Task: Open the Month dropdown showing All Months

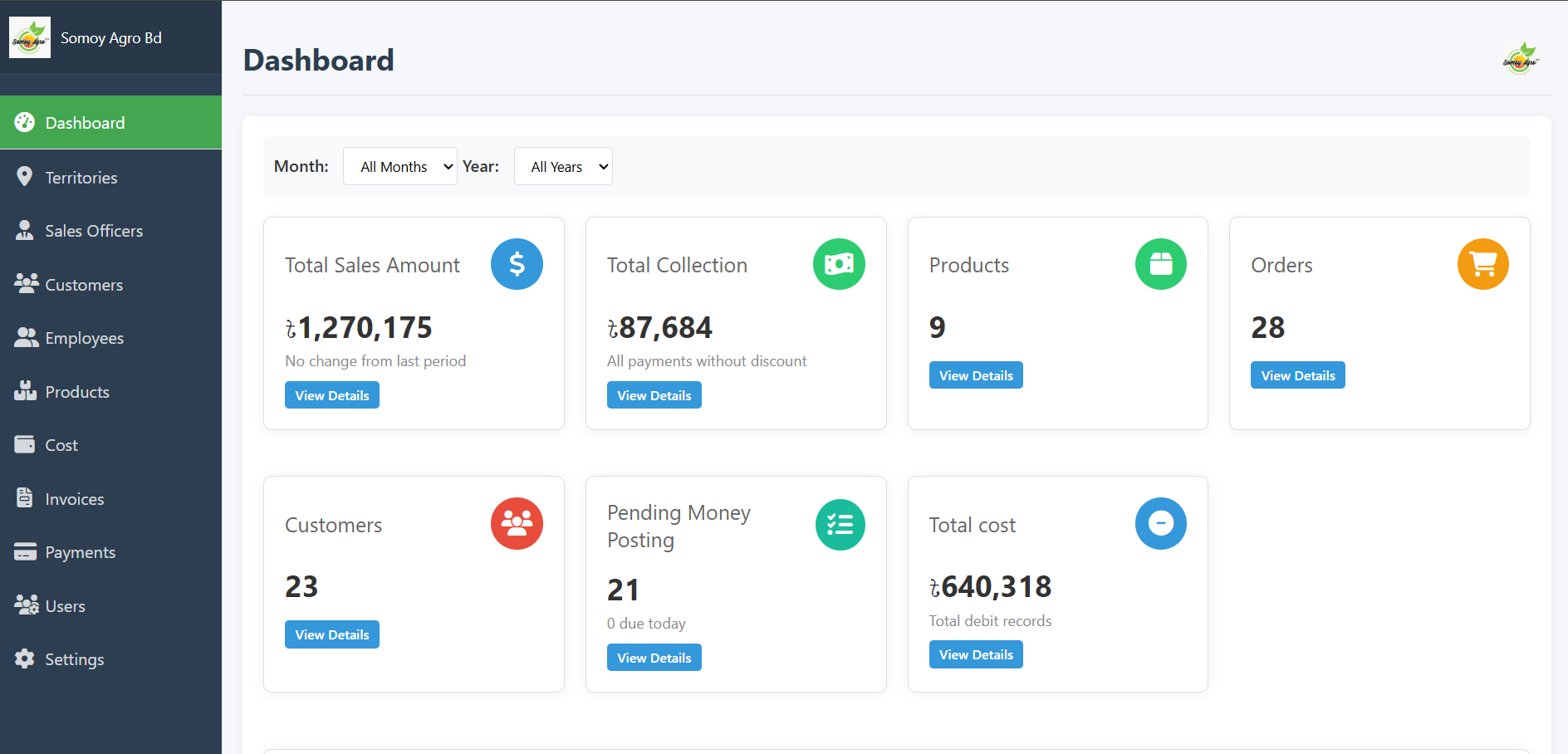Action: pos(399,167)
